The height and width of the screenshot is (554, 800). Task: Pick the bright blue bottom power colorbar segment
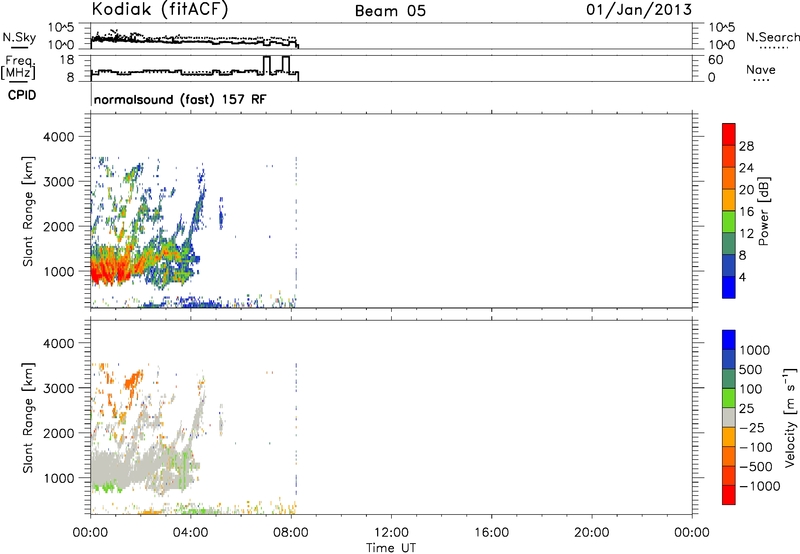coord(729,287)
